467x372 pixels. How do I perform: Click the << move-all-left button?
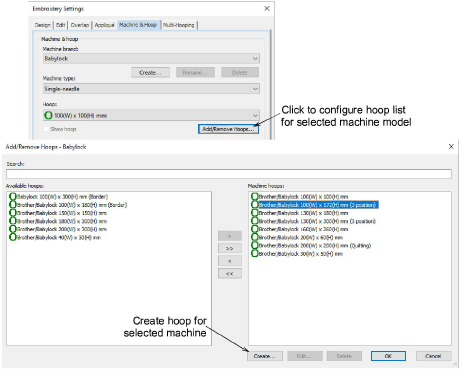pos(230,273)
